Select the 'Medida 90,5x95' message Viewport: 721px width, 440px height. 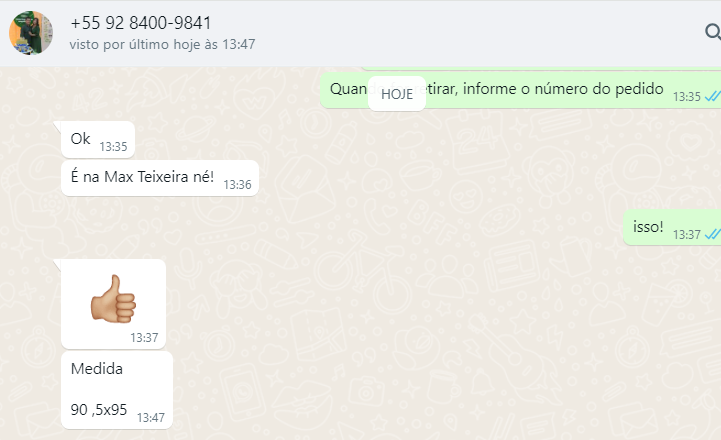click(117, 390)
